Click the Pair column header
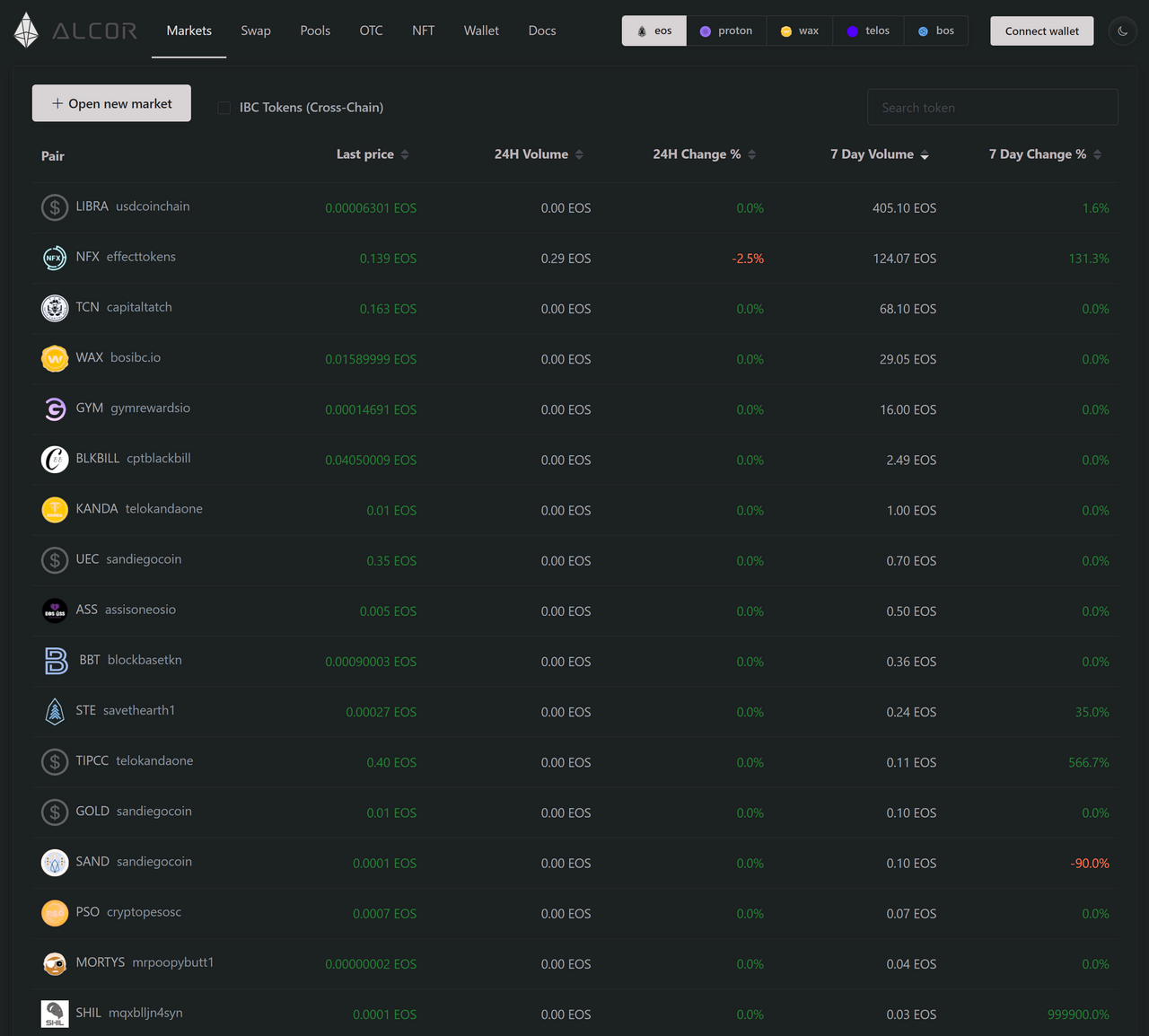 pyautogui.click(x=53, y=156)
